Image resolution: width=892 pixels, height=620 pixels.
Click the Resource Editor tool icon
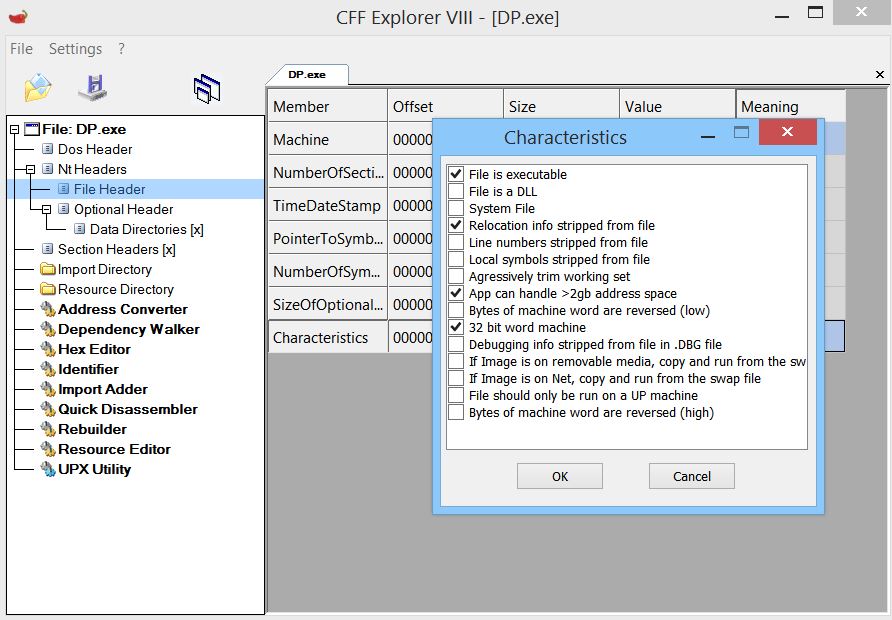48,449
